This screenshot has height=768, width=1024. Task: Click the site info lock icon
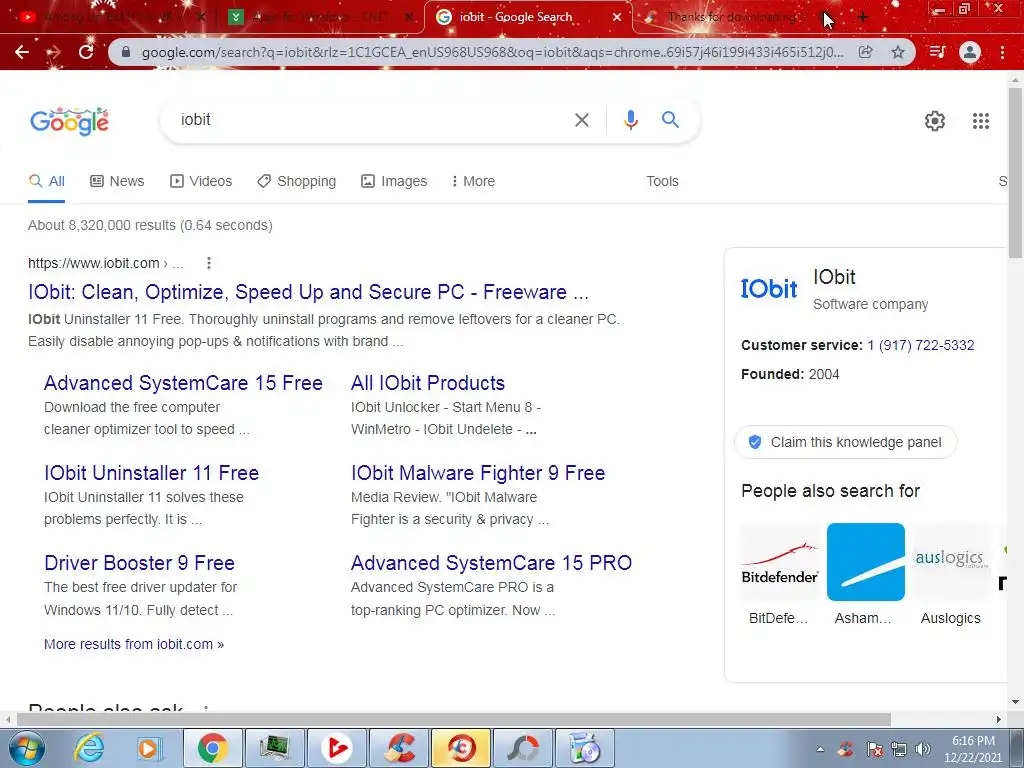click(126, 52)
